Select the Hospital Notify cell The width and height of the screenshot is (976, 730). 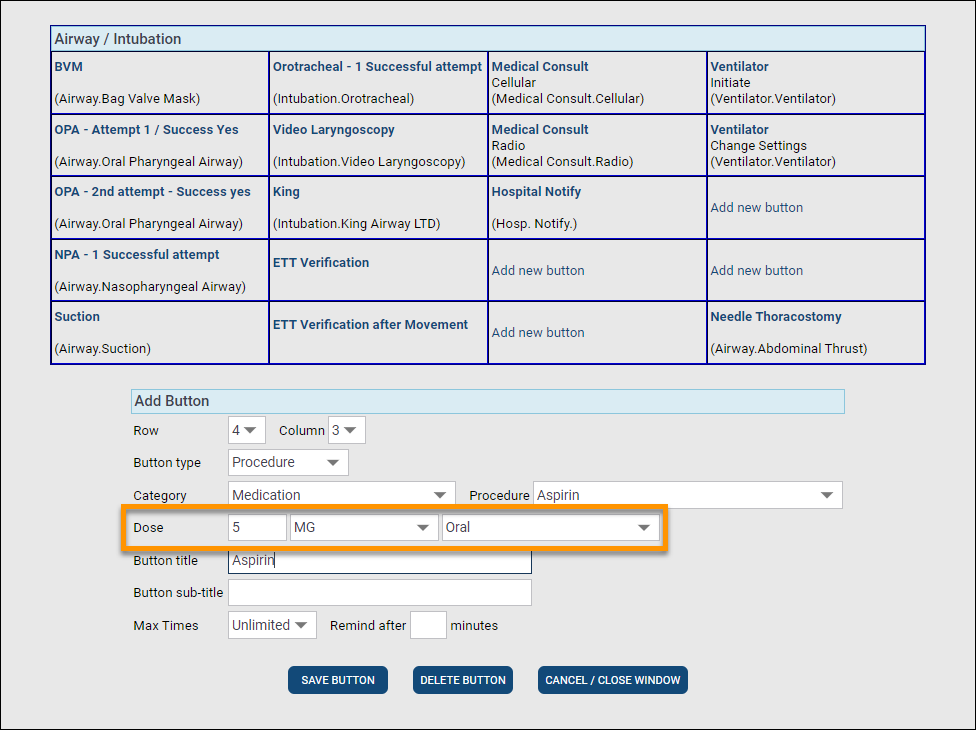(x=598, y=208)
